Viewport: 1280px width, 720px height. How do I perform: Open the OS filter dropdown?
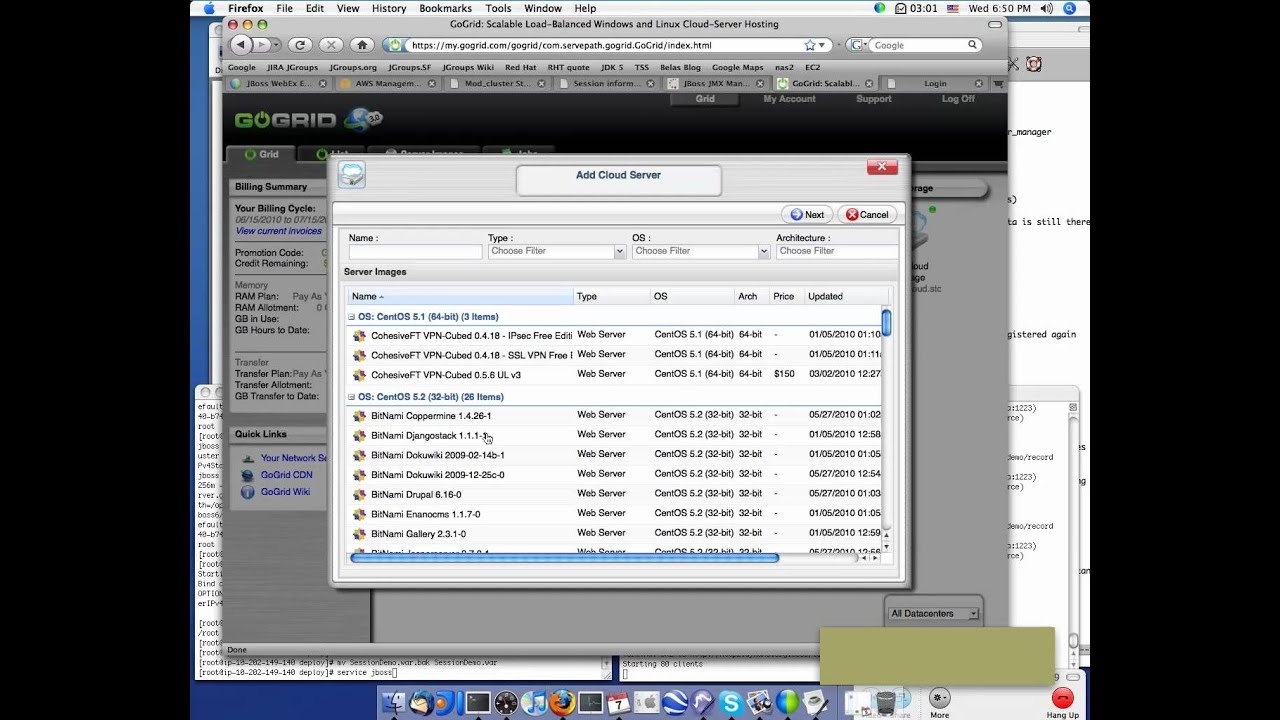point(763,252)
